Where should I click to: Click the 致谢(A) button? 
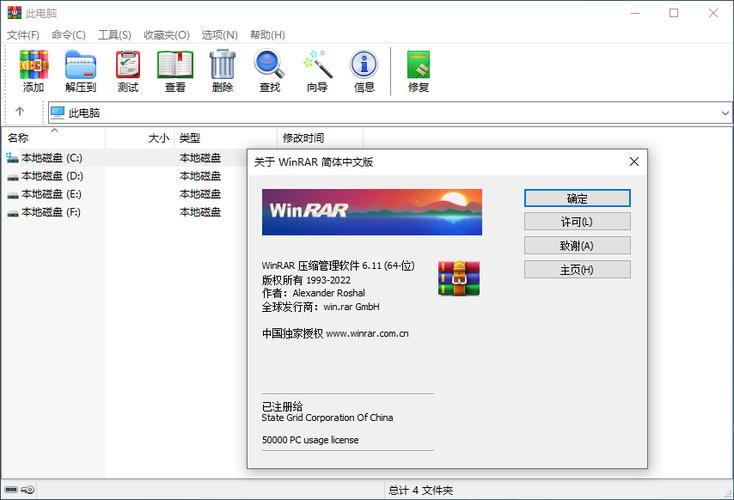click(x=577, y=245)
